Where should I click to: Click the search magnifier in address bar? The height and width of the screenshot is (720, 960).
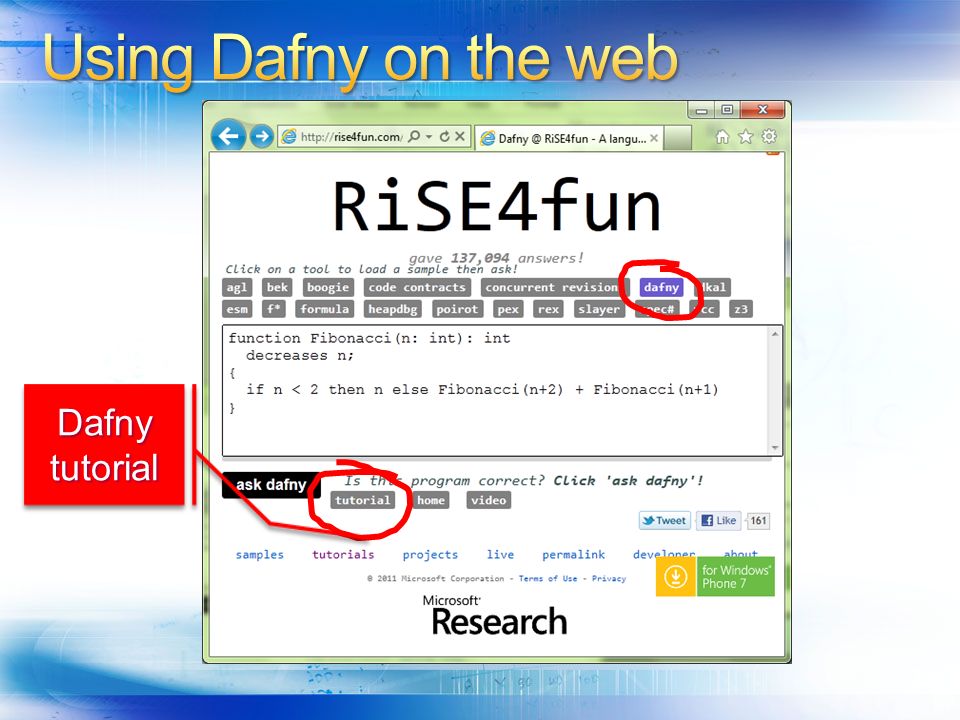point(414,136)
